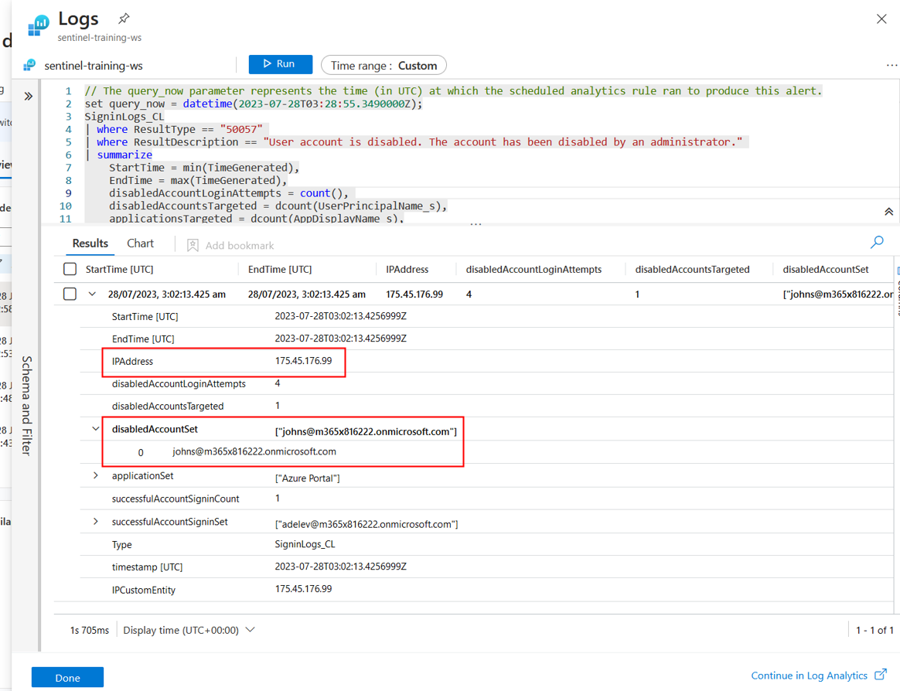Click the Done button

(x=67, y=677)
